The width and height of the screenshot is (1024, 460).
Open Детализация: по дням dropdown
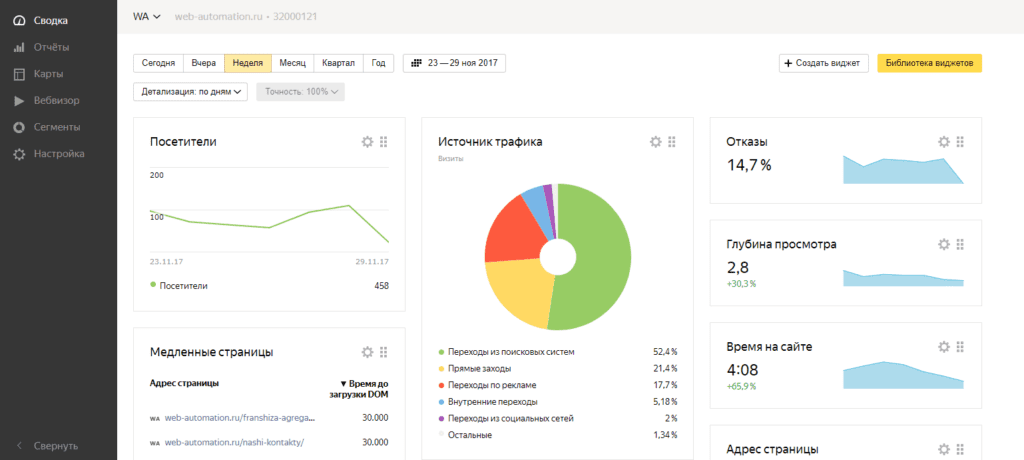190,92
